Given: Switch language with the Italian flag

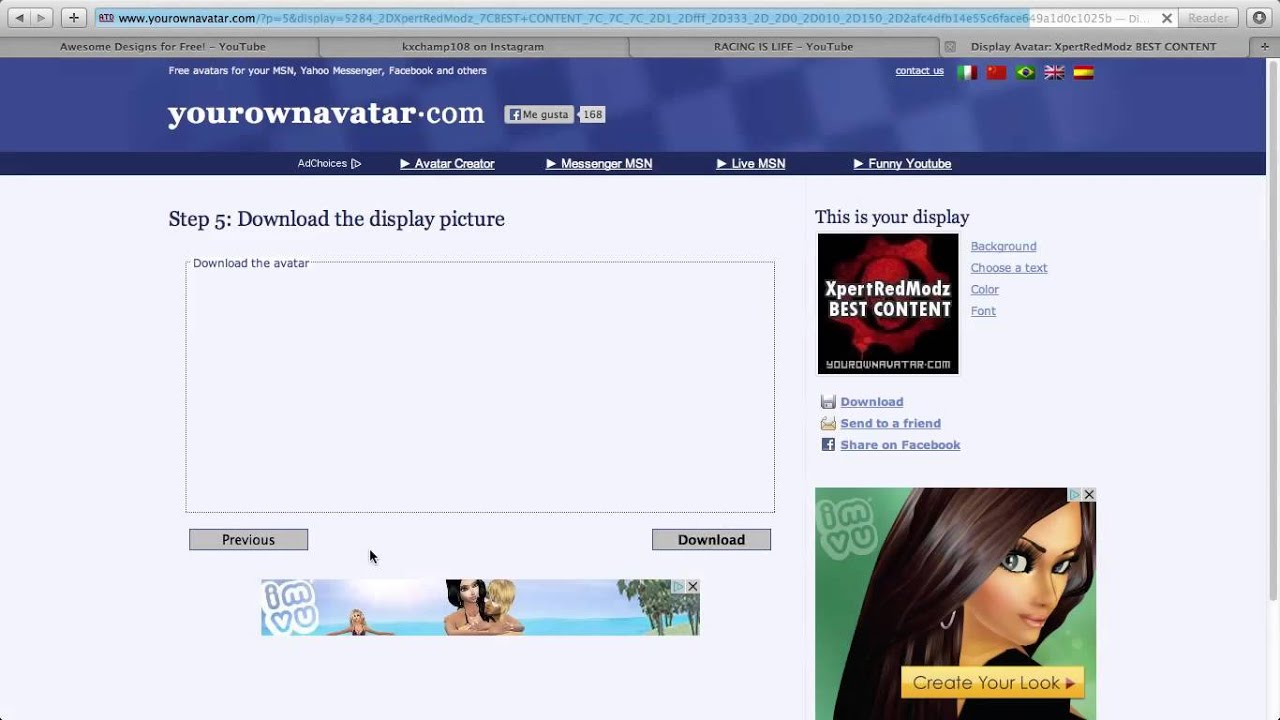Looking at the screenshot, I should [967, 72].
